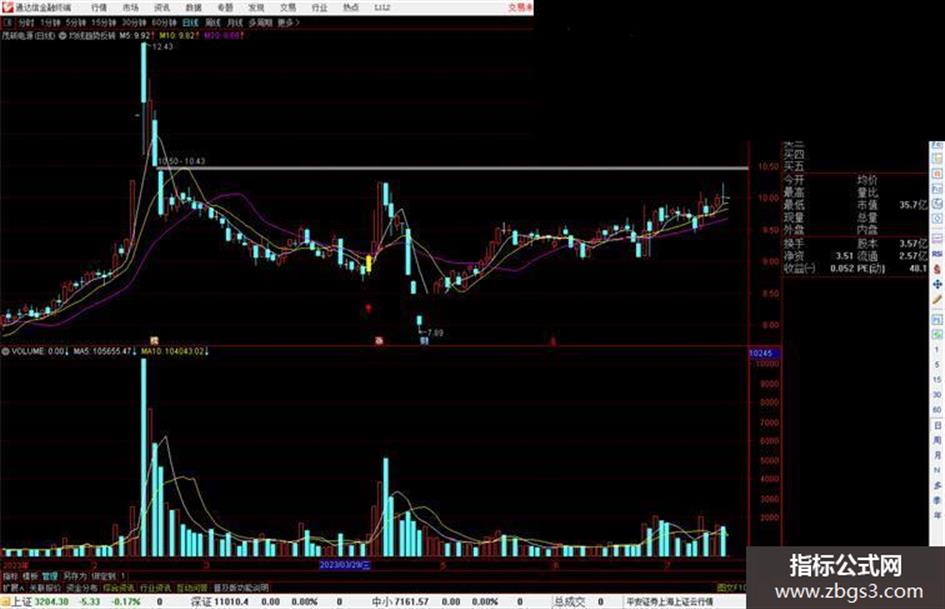Open the 交易 menu

point(287,7)
